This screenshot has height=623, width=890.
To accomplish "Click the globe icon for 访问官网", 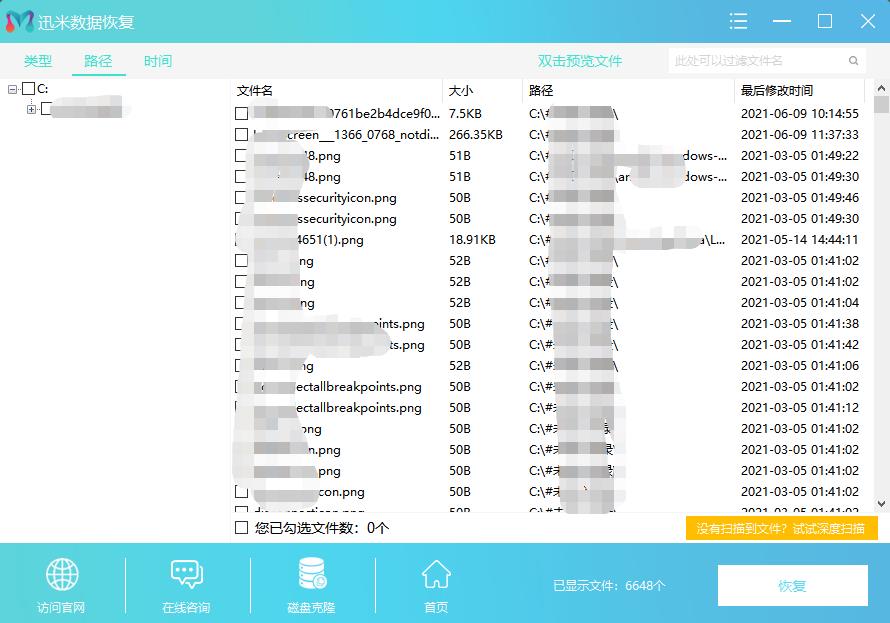I will click(62, 575).
